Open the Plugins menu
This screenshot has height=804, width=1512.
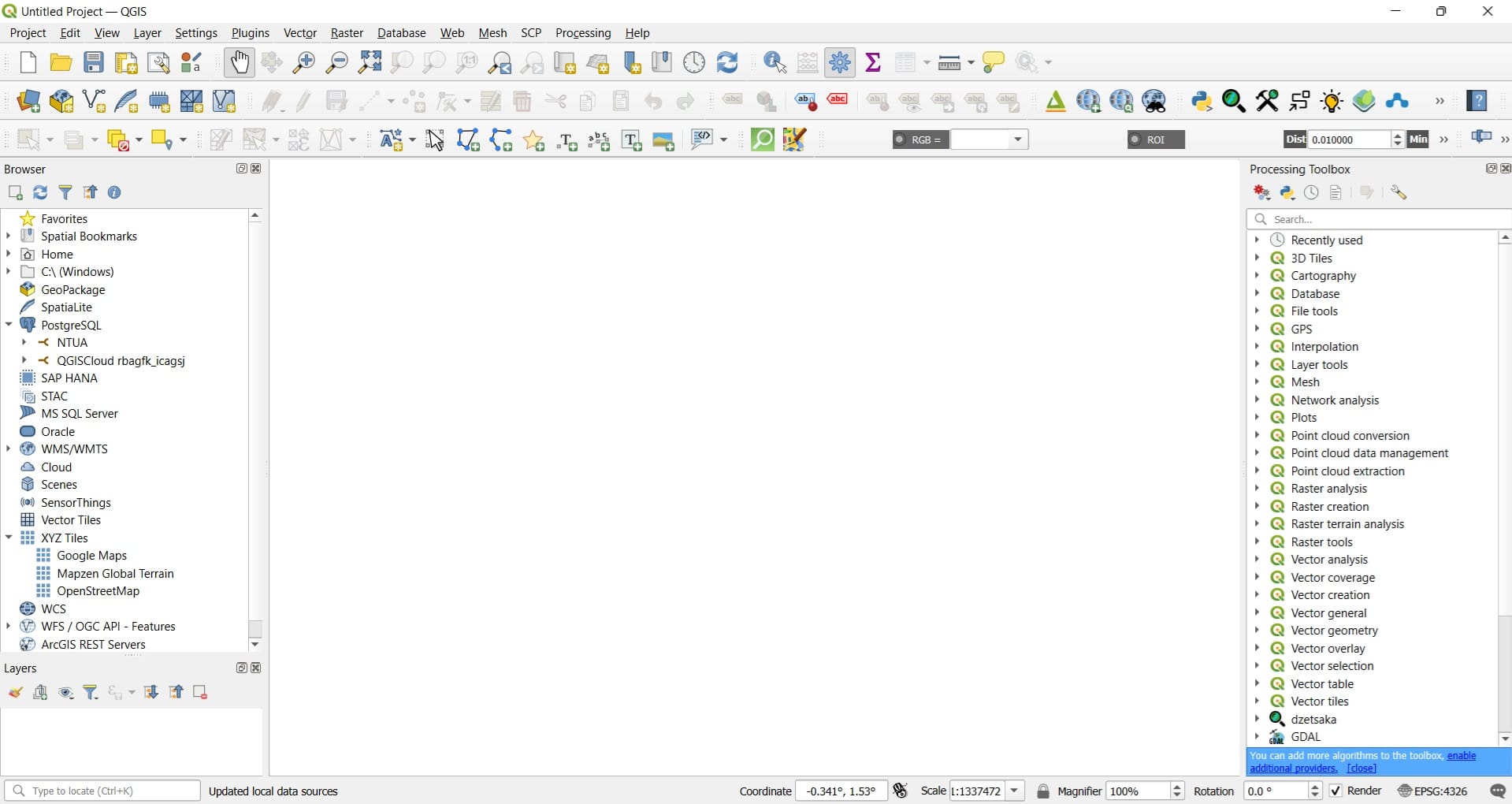pyautogui.click(x=251, y=33)
